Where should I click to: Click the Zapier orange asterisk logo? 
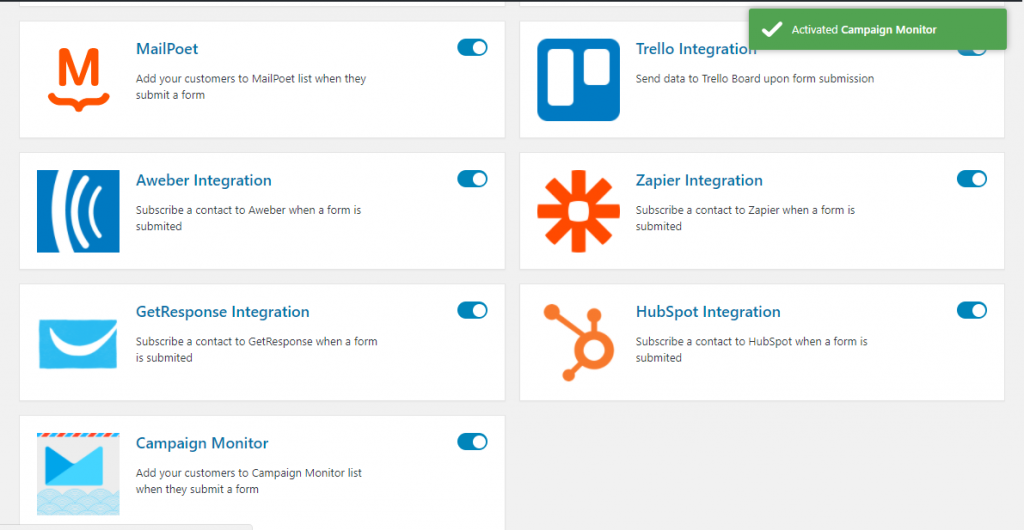click(578, 211)
